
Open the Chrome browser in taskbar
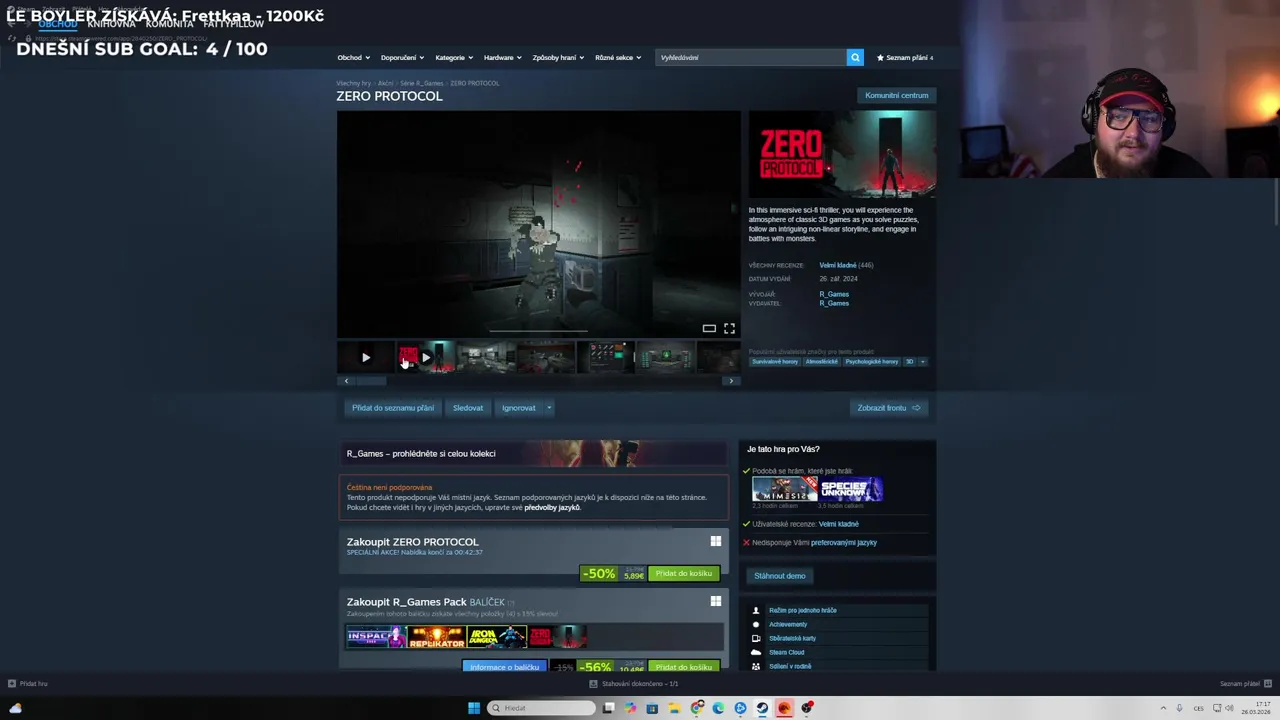point(696,708)
